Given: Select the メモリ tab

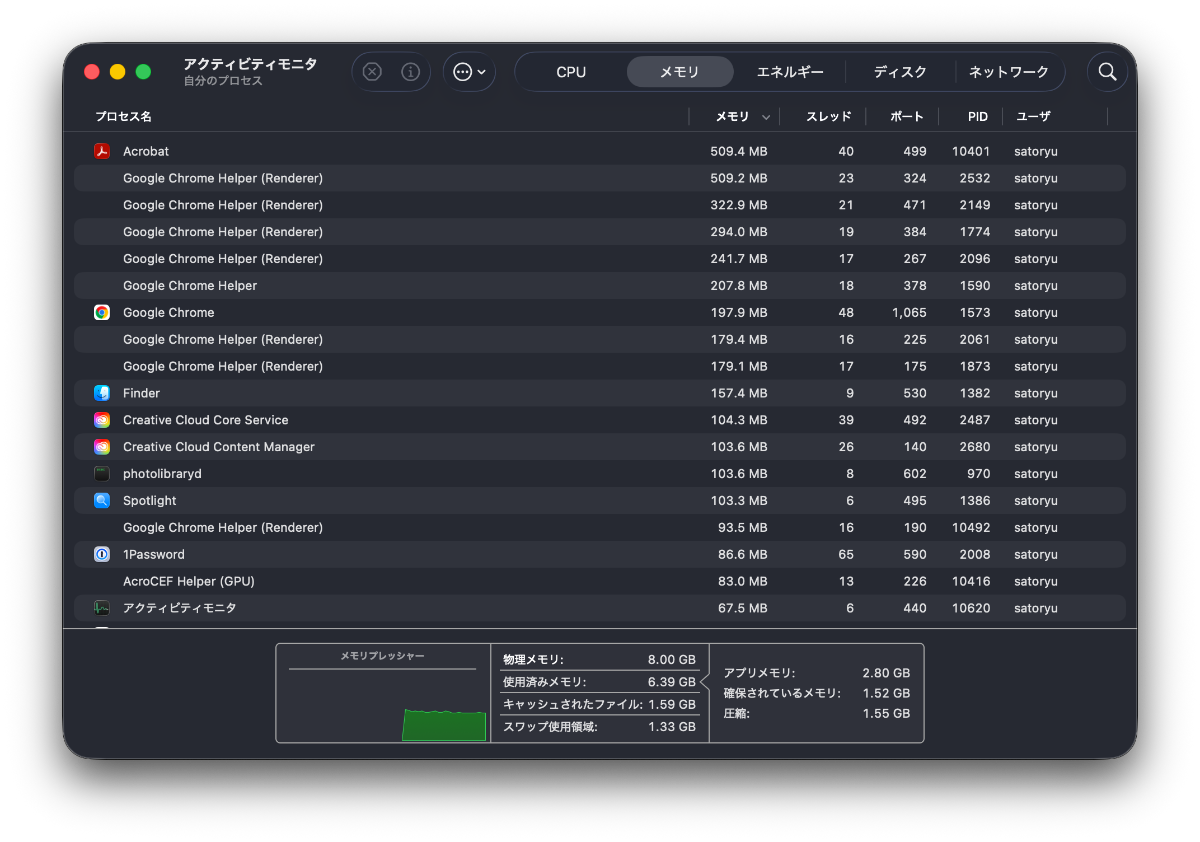Looking at the screenshot, I should click(x=680, y=72).
